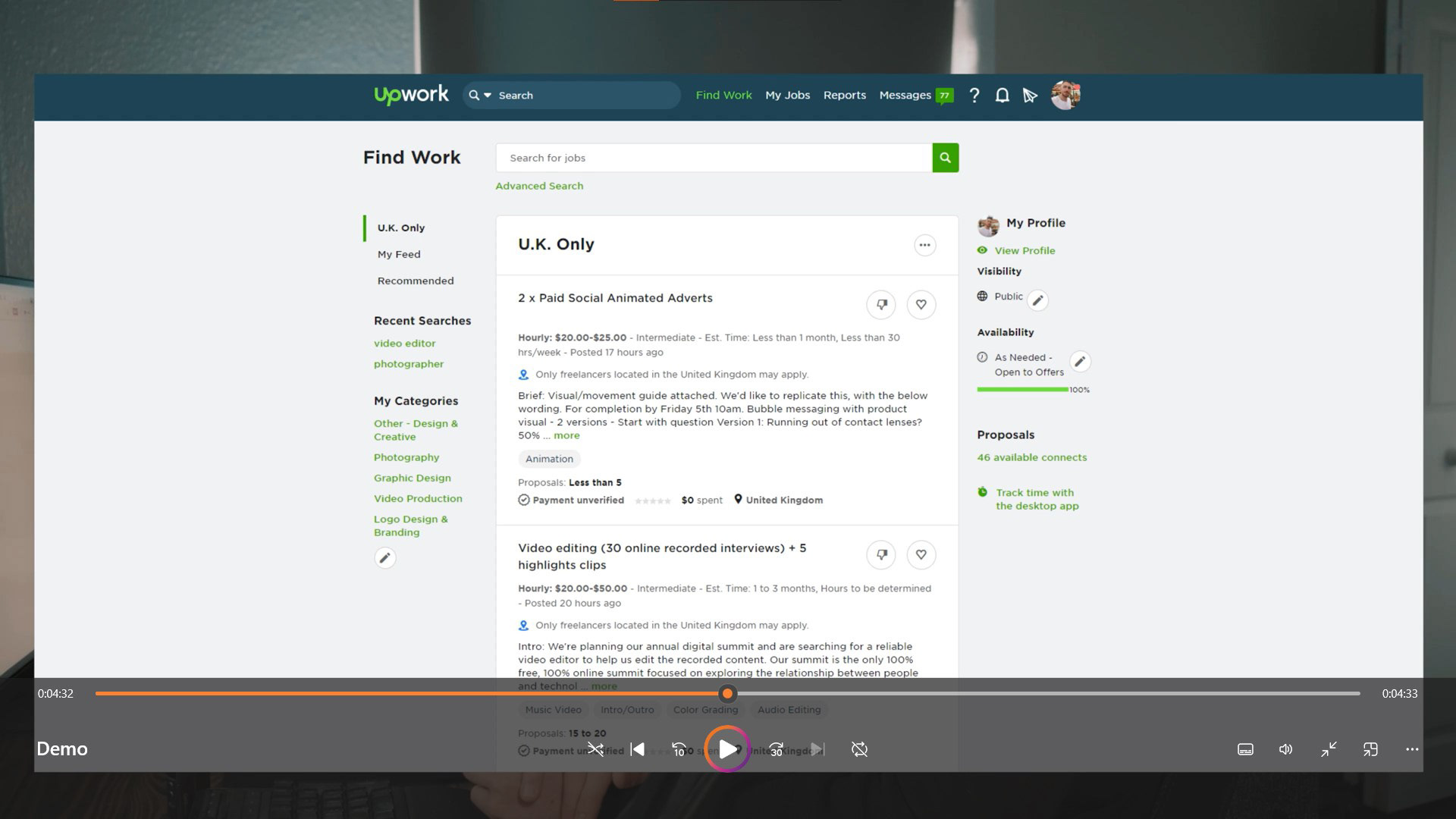The height and width of the screenshot is (819, 1456).
Task: Click the direct contracts cursor icon
Action: (x=1029, y=96)
